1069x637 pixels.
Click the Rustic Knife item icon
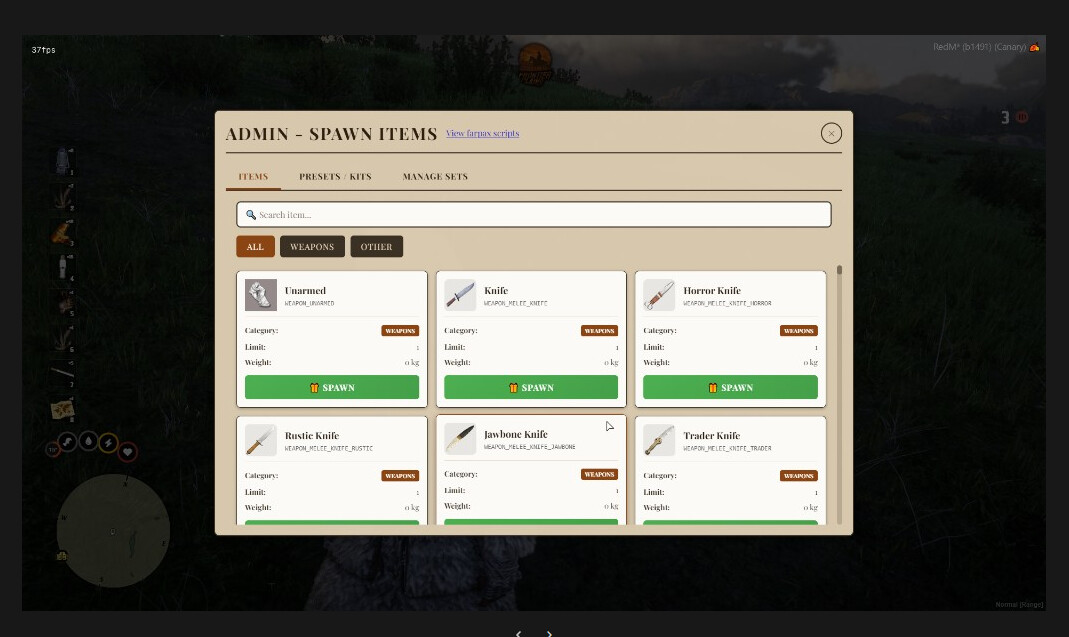[x=261, y=440]
